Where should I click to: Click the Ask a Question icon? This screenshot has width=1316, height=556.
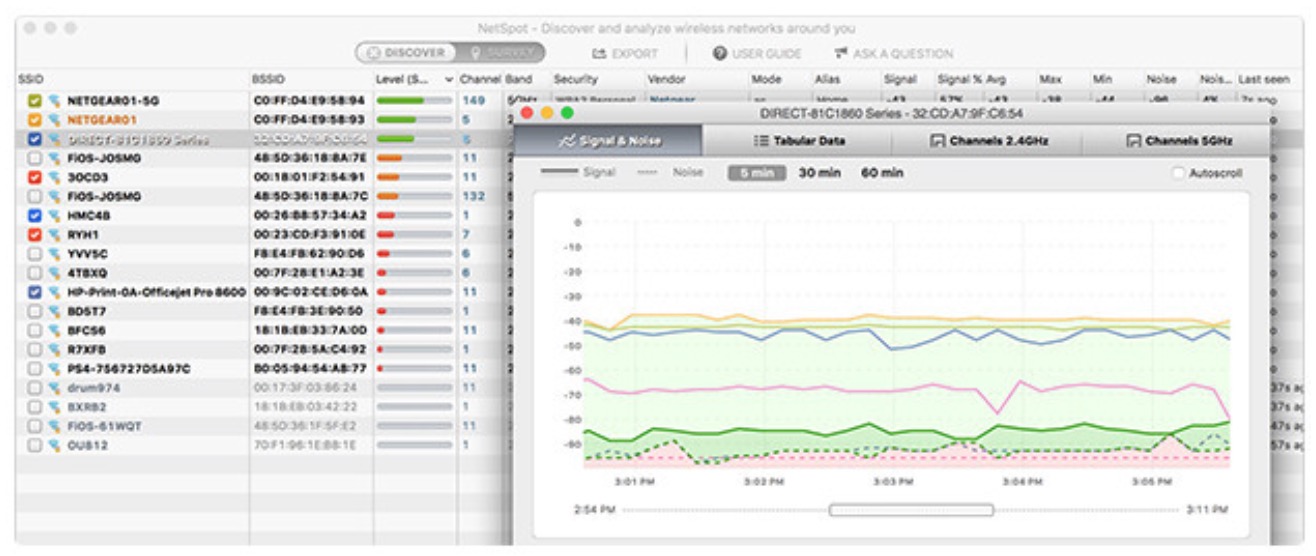pyautogui.click(x=841, y=54)
